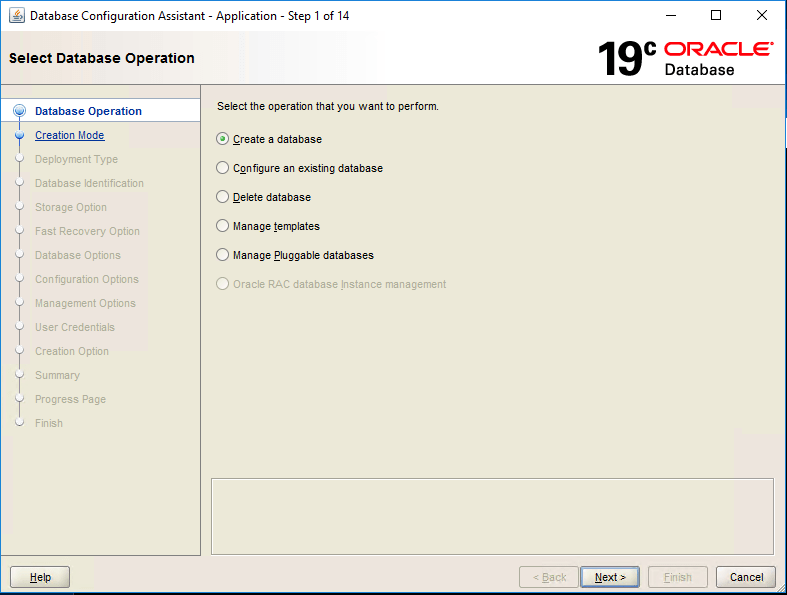Click the Back navigation button
The width and height of the screenshot is (787, 595).
pyautogui.click(x=549, y=577)
